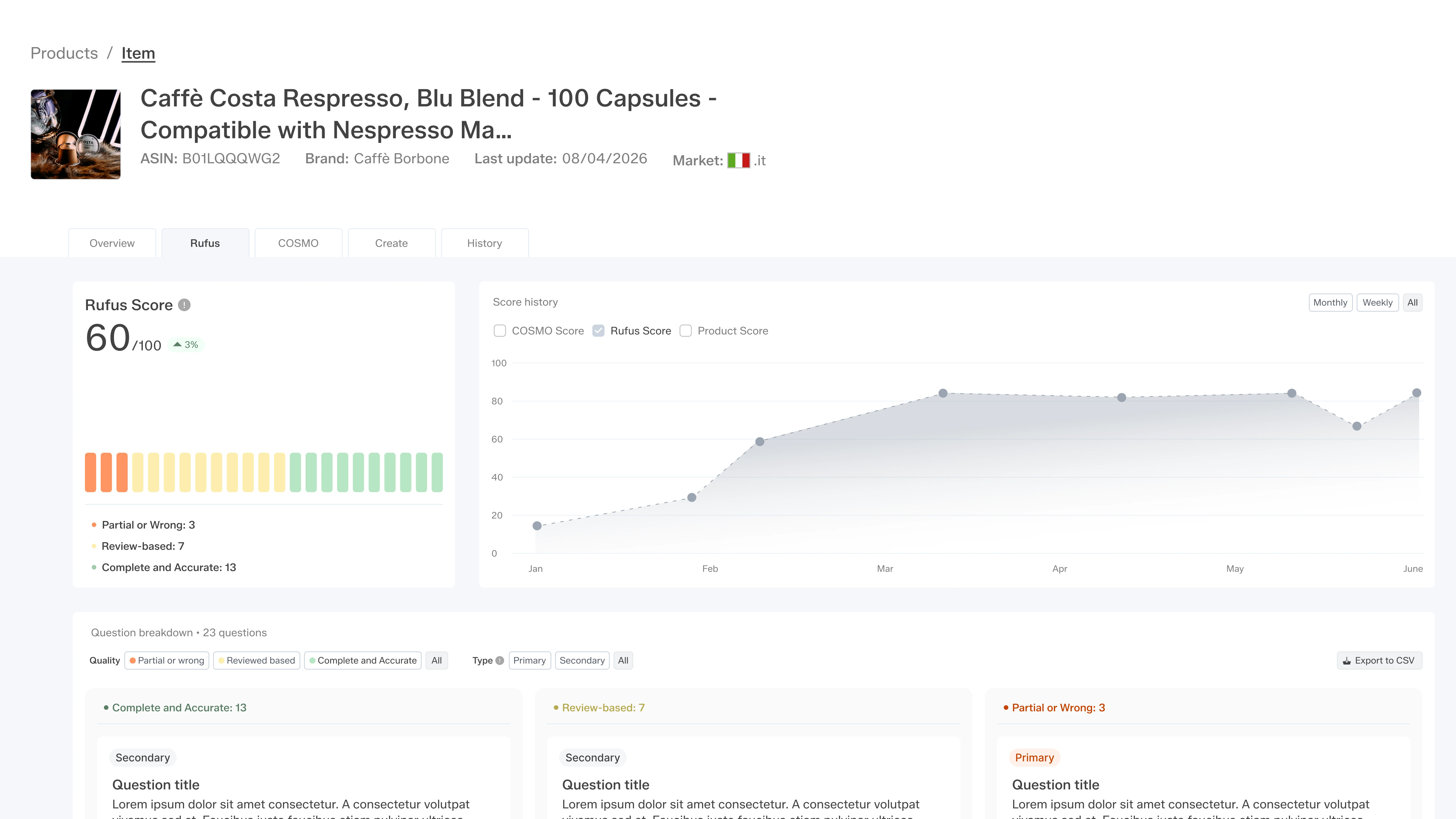Click the orange dot beside Partial or Wrong legend
The width and height of the screenshot is (1456, 819).
click(94, 525)
